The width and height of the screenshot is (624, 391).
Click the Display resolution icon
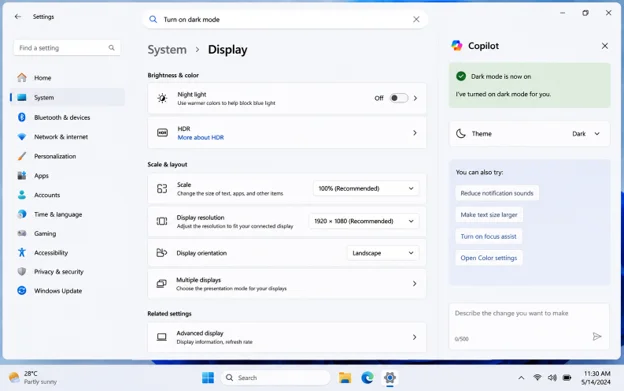click(162, 221)
